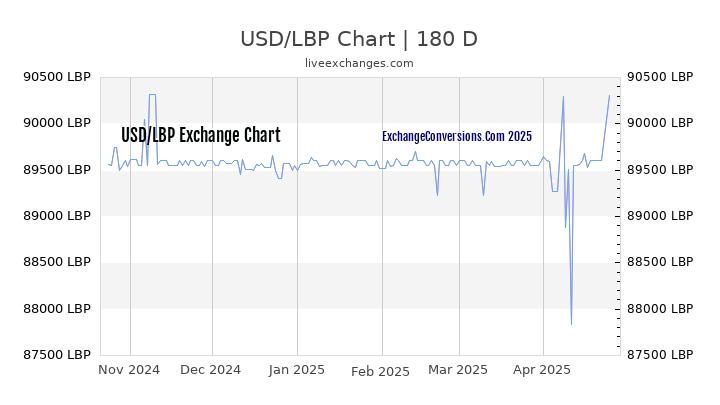Click the USD/LBP Chart | 180 D title
Viewport: 720px width, 405px height.
coord(359,39)
